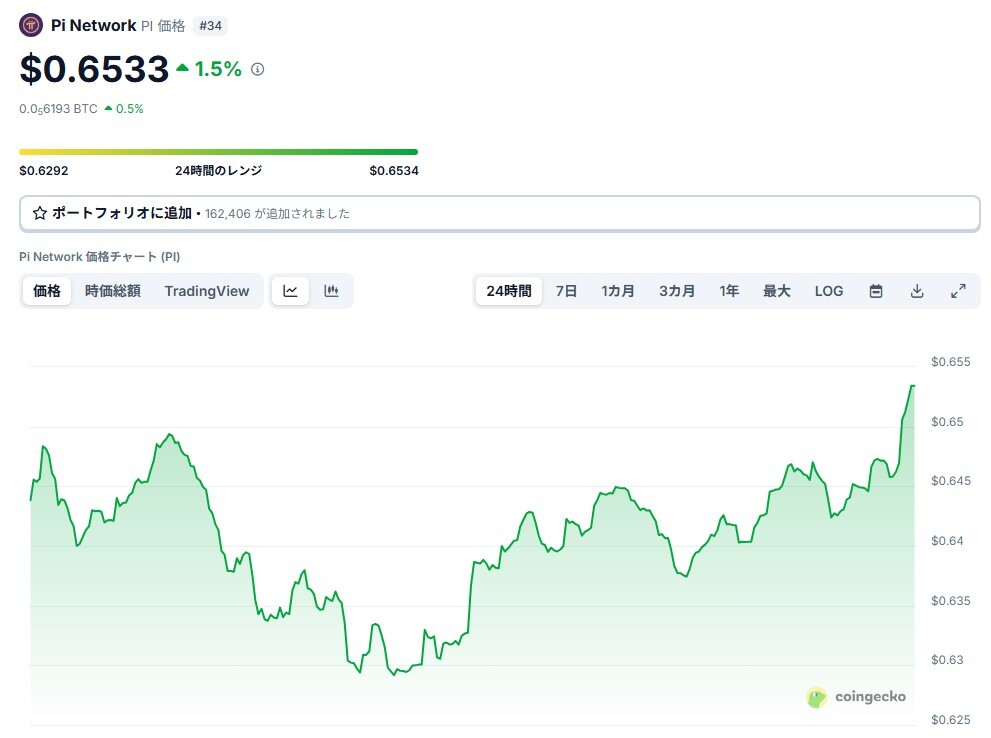
Task: Click the $0.6533 price value
Action: coord(94,69)
